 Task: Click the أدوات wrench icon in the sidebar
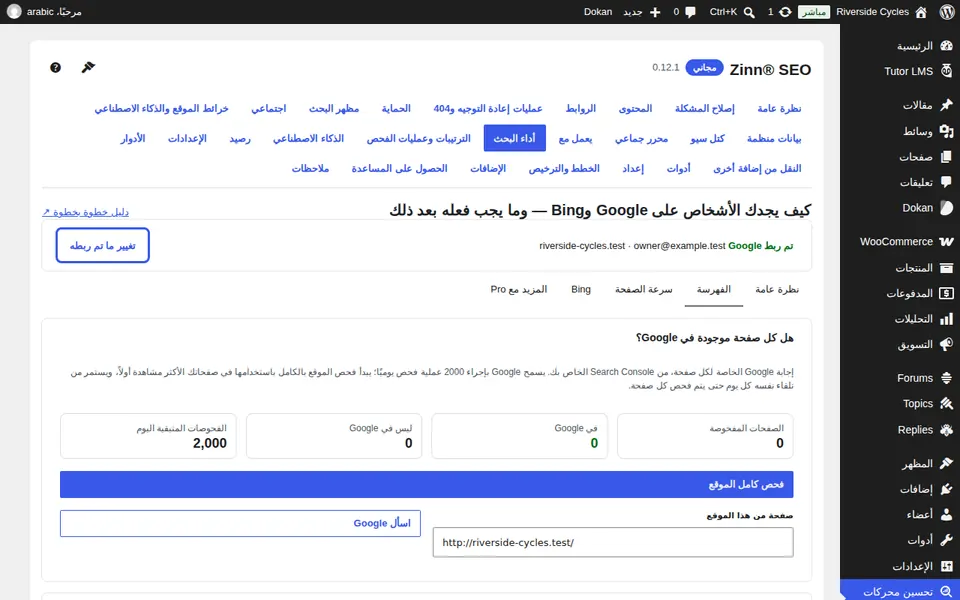click(x=946, y=541)
